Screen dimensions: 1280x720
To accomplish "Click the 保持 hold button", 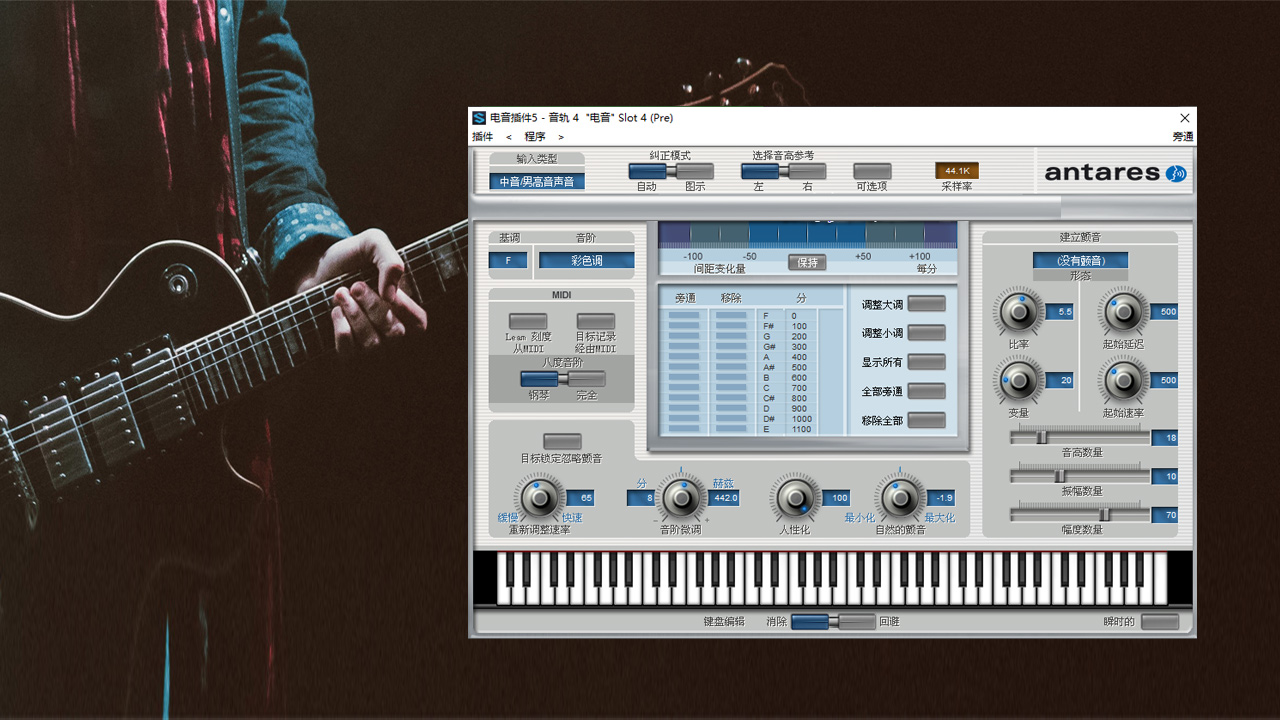I will click(807, 262).
